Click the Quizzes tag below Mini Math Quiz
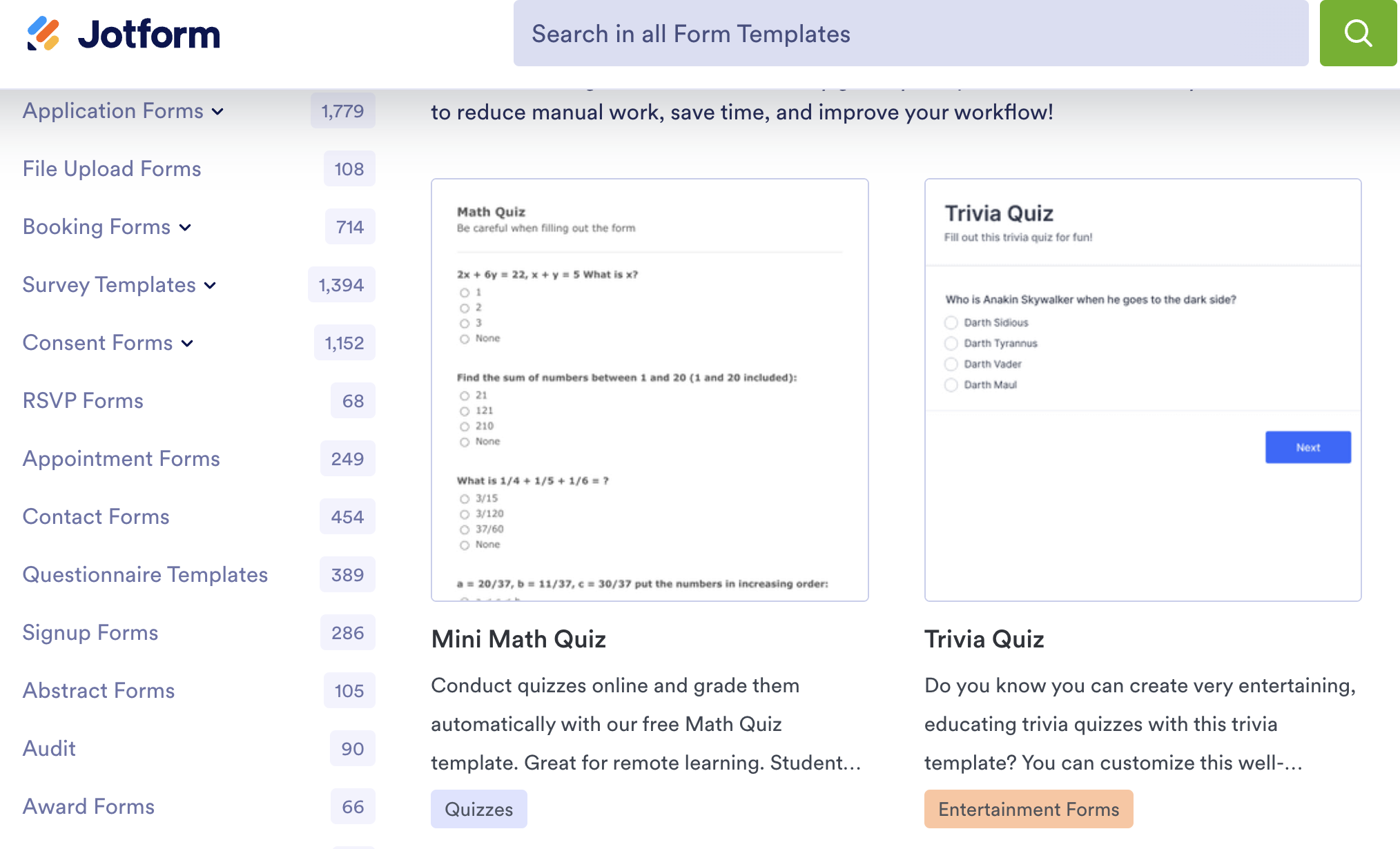The image size is (1400, 849). click(478, 808)
